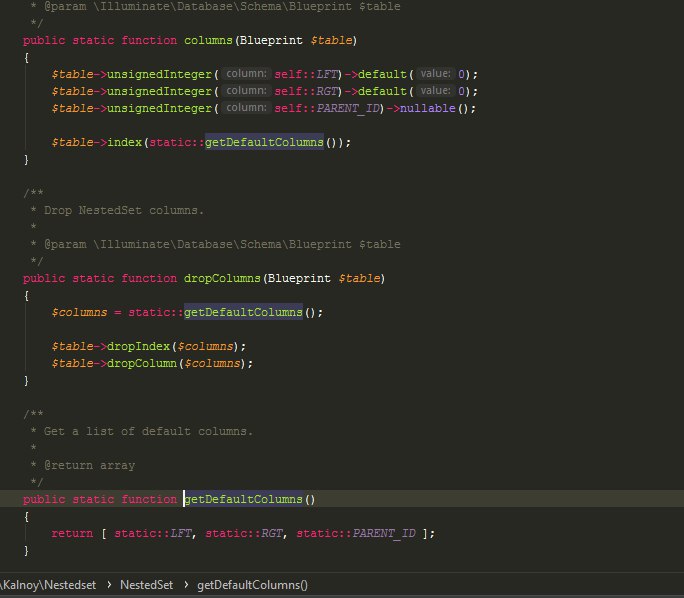684x598 pixels.
Task: Click the '@return array' doc tag
Action: coord(89,465)
